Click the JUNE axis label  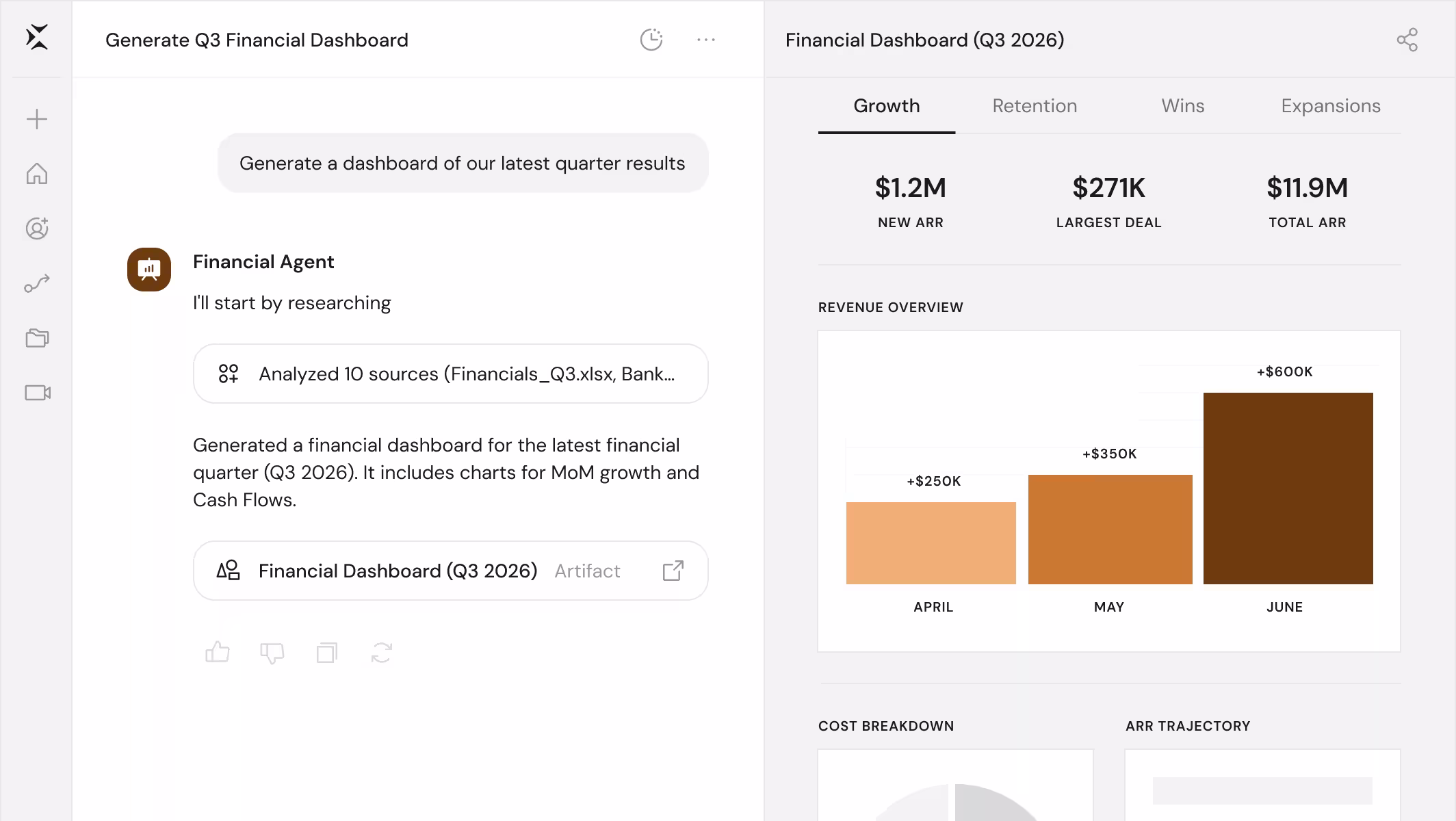[1285, 607]
